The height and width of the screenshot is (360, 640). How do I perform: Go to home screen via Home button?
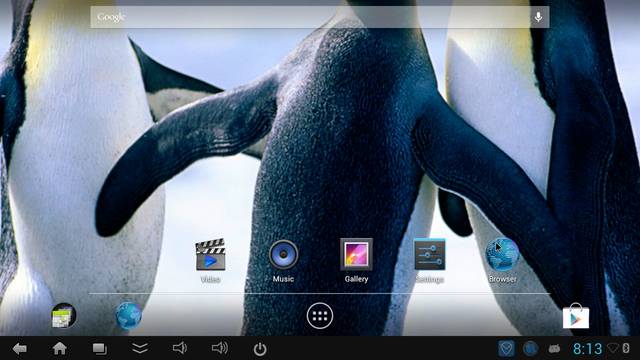pyautogui.click(x=60, y=349)
